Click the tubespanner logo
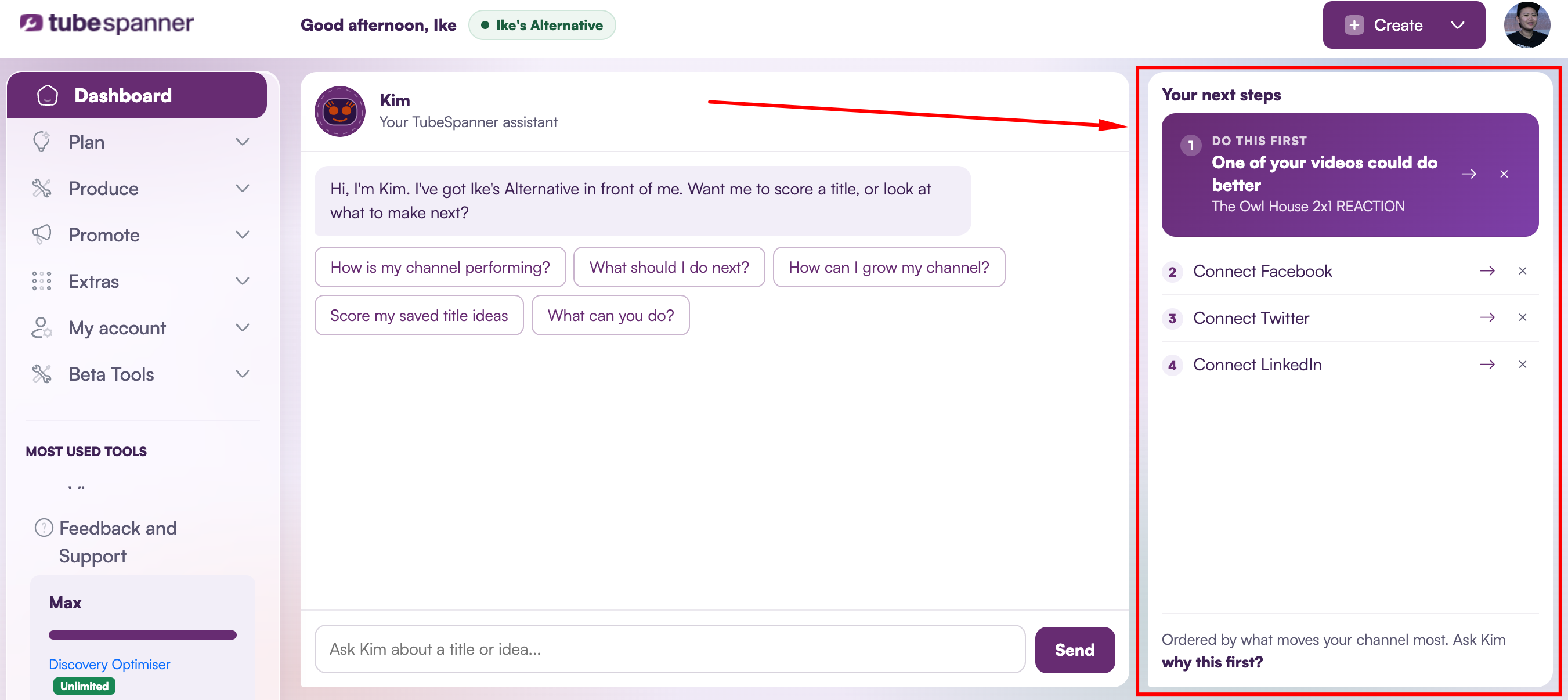 [107, 24]
